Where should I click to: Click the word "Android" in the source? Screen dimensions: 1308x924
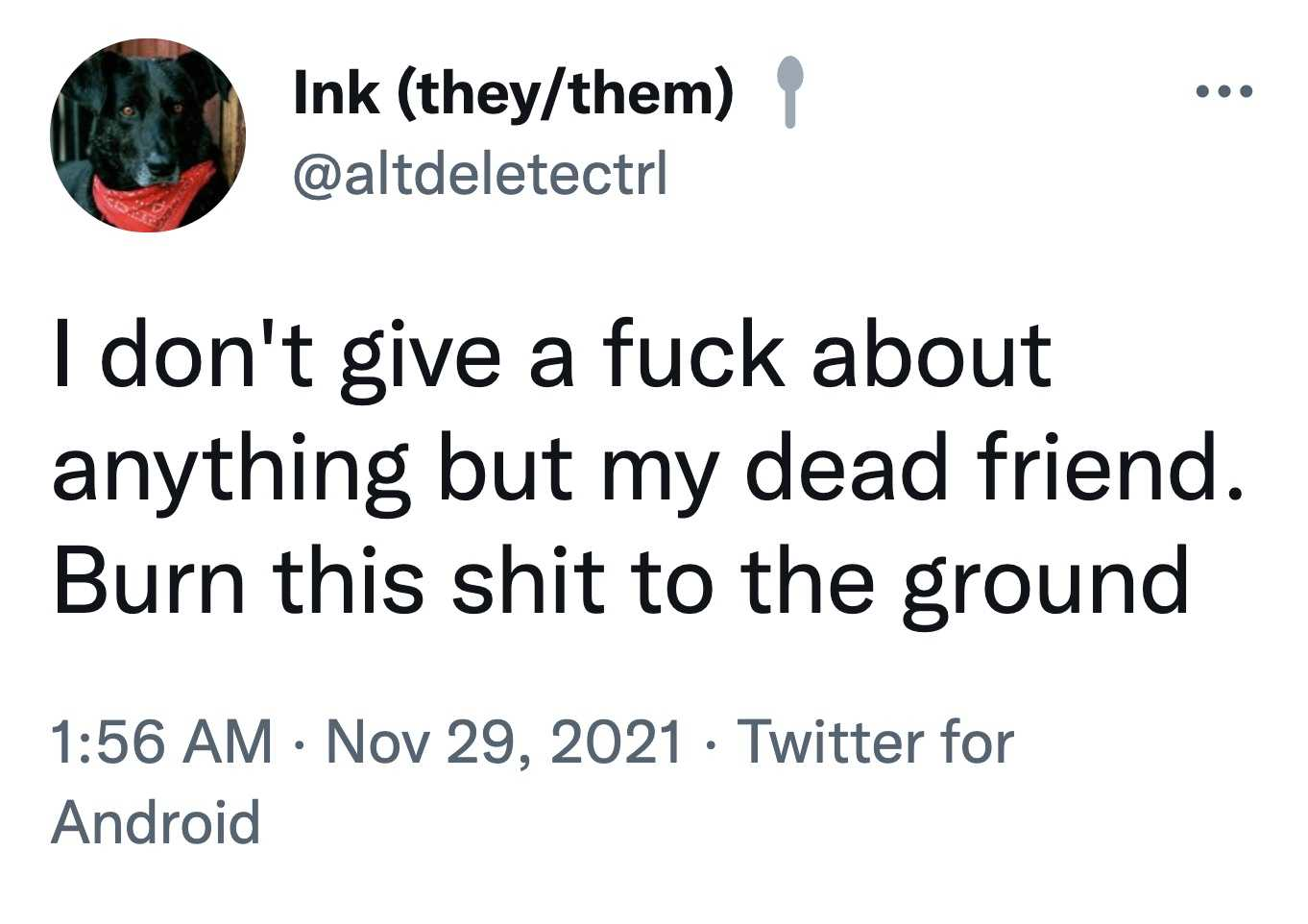pyautogui.click(x=156, y=823)
